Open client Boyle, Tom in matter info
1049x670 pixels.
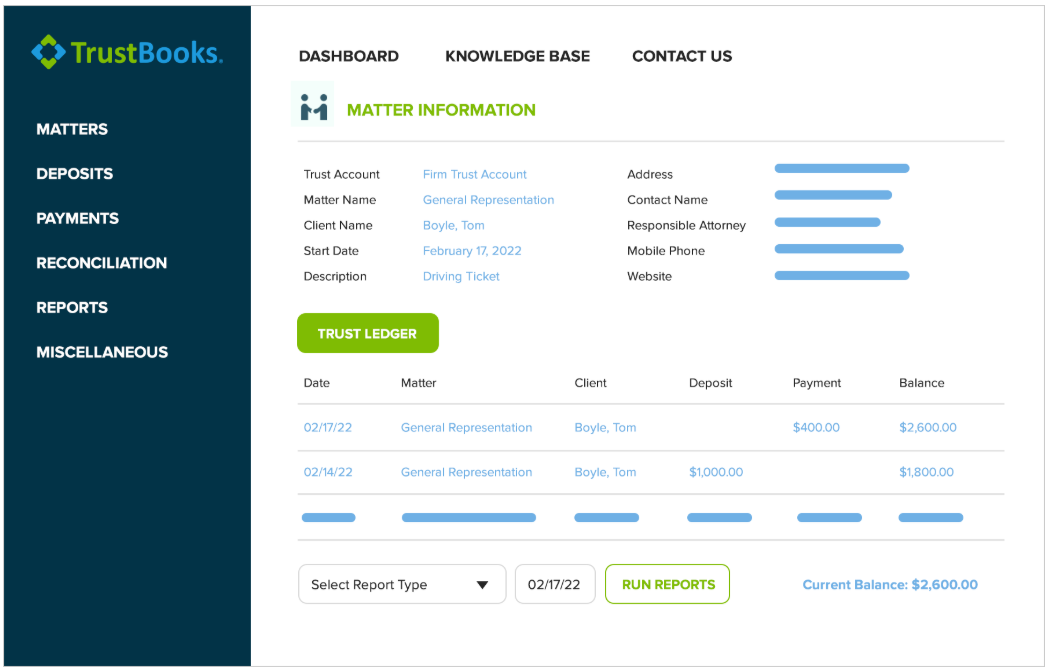pos(454,225)
